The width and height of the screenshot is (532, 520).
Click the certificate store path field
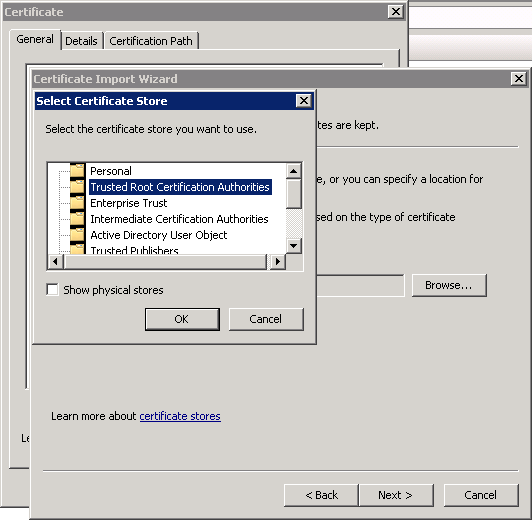(x=360, y=285)
